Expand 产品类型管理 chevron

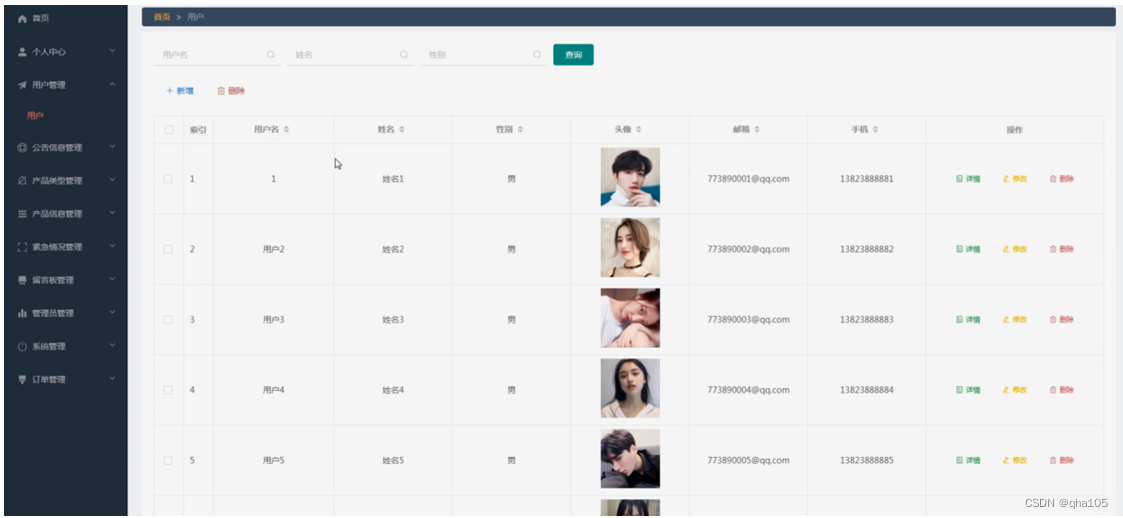(x=112, y=180)
